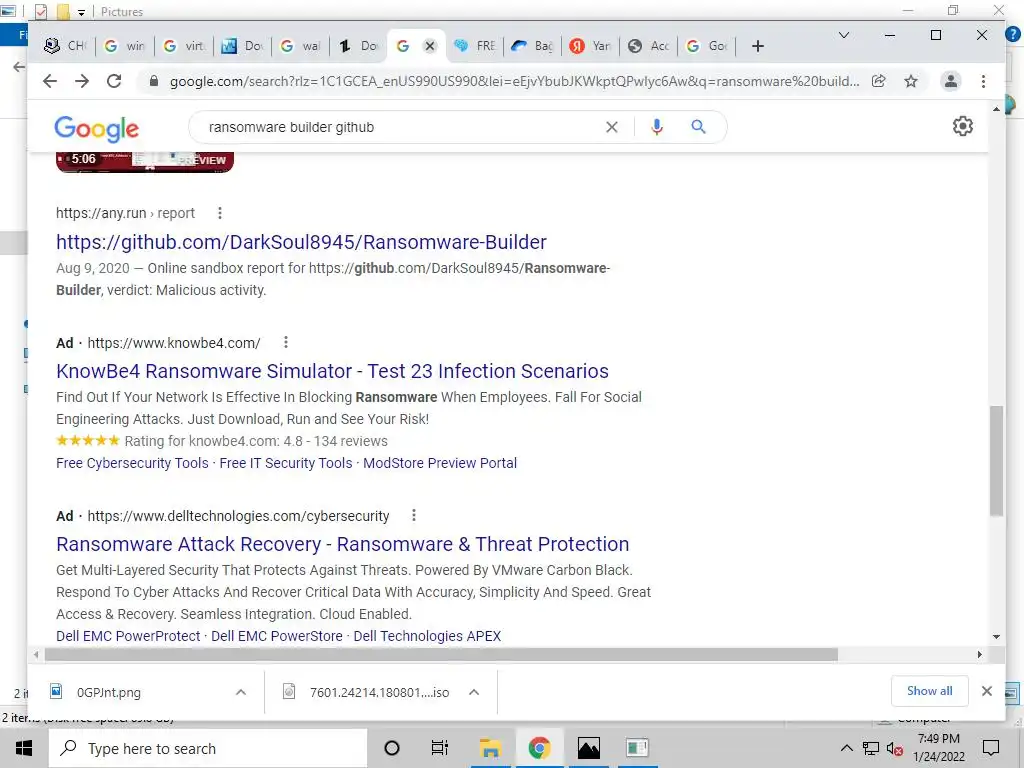Screen dimensions: 1024x768
Task: Close the active Google tab
Action: 430,46
